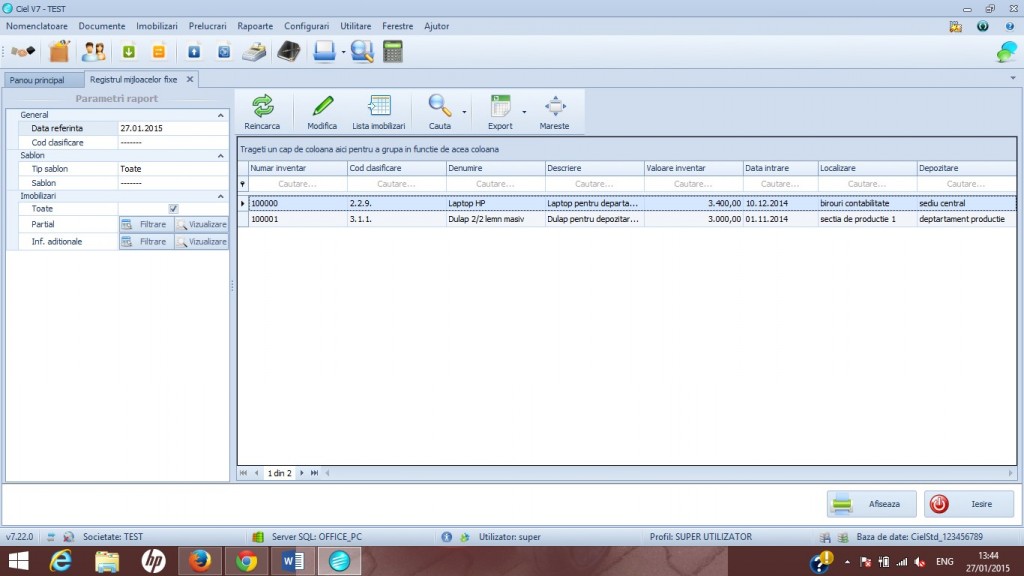Image resolution: width=1024 pixels, height=576 pixels.
Task: Click the chat bubbles icon at top right
Action: 1006,52
